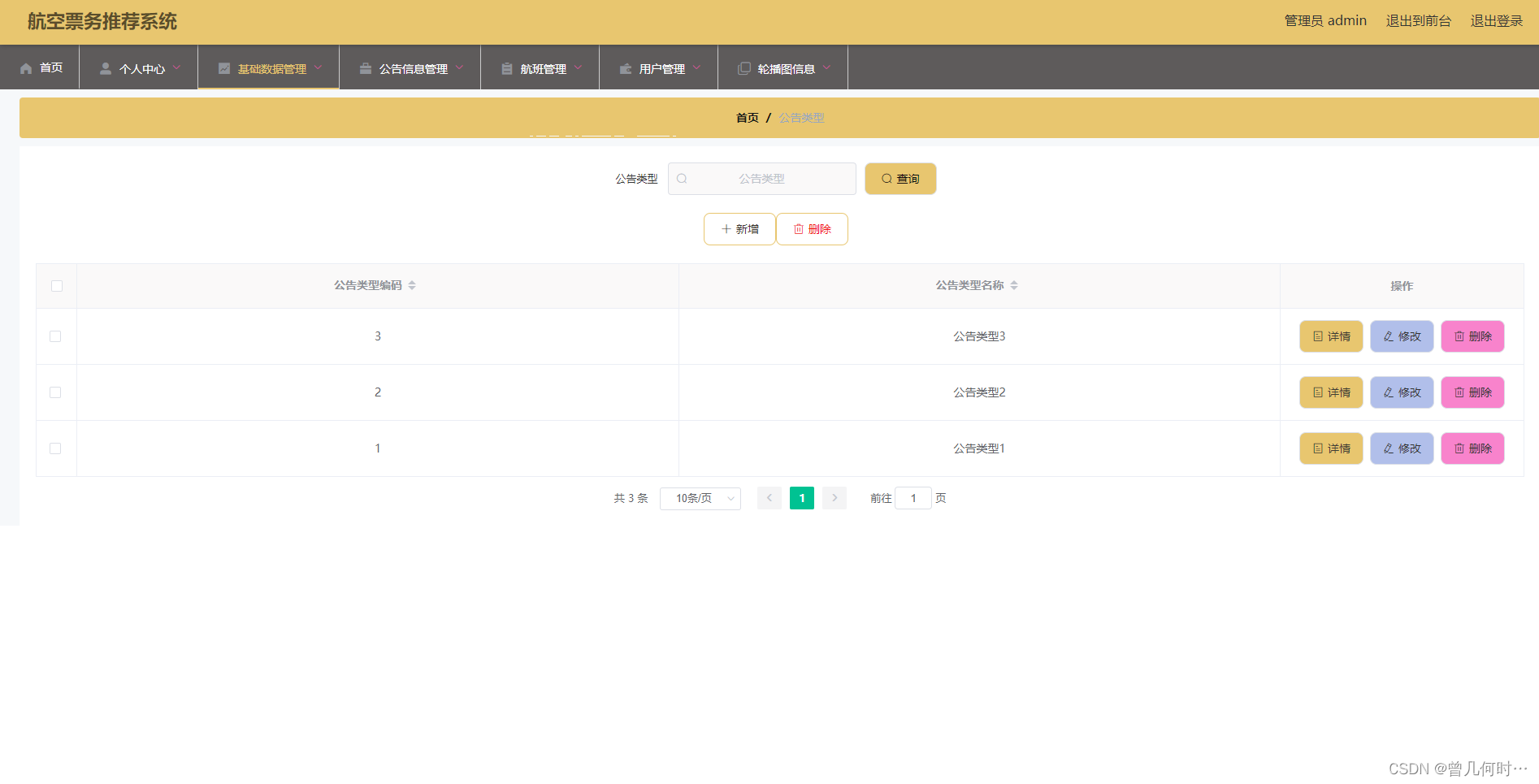1539x784 pixels.
Task: Click the 前往 page number input
Action: [913, 498]
